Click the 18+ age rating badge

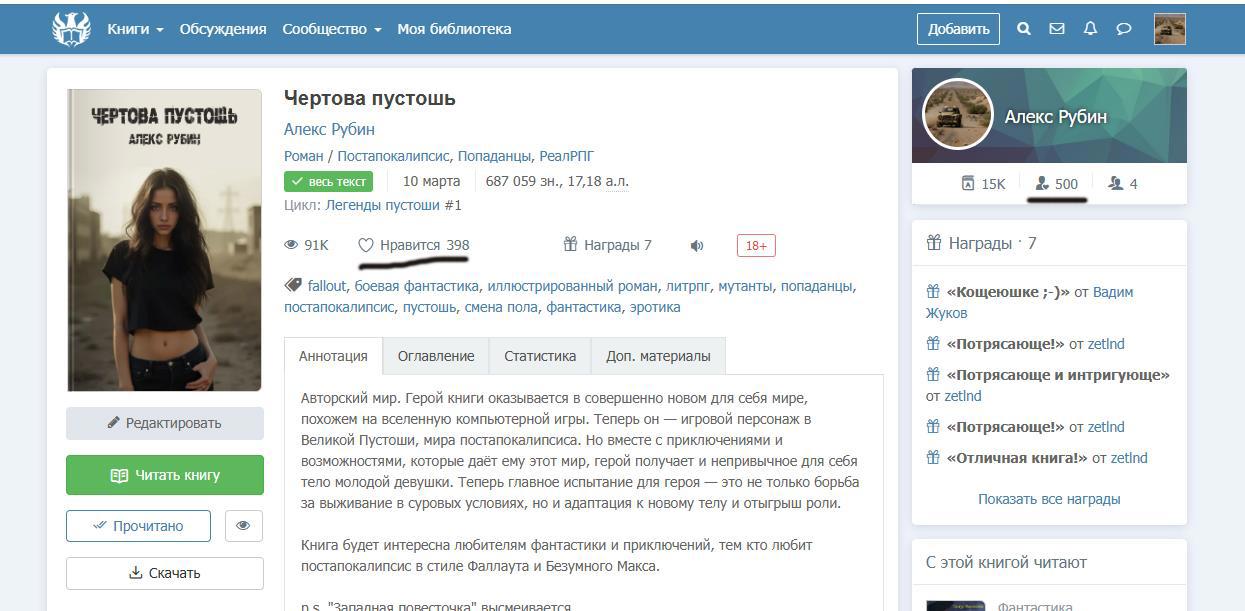(x=756, y=245)
